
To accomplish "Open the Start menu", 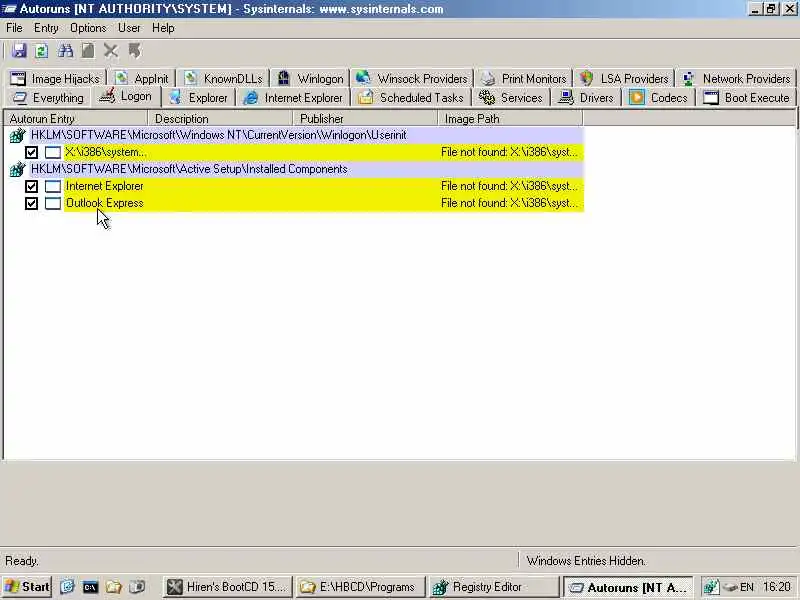I will [x=28, y=587].
